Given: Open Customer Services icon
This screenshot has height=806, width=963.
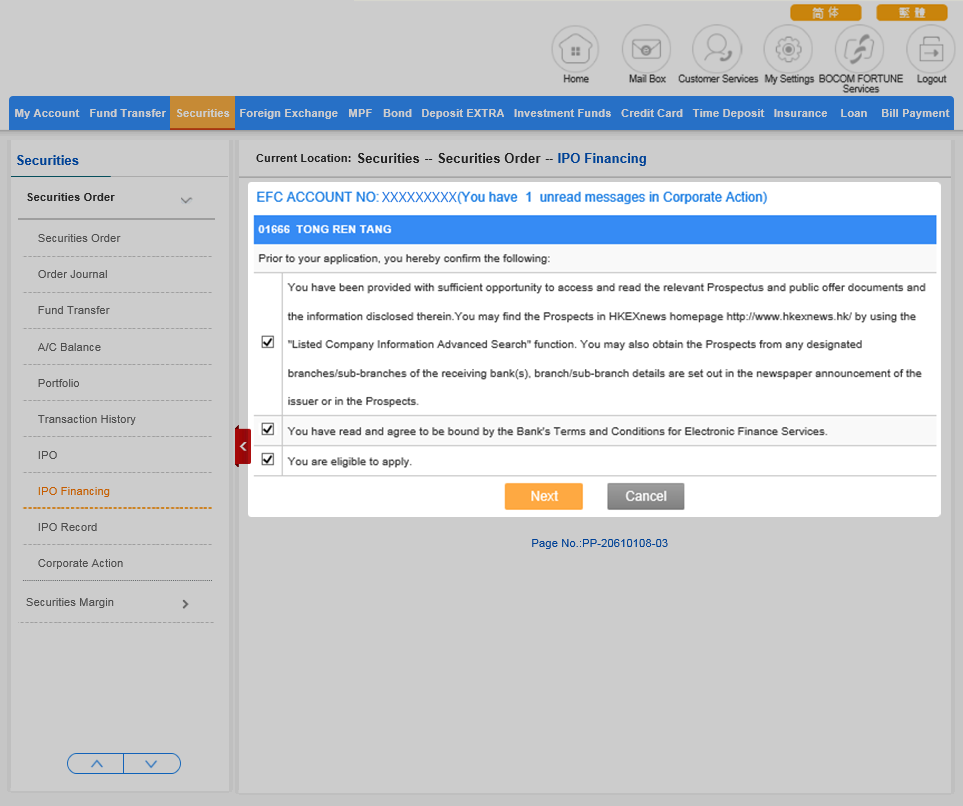Looking at the screenshot, I should tap(717, 49).
